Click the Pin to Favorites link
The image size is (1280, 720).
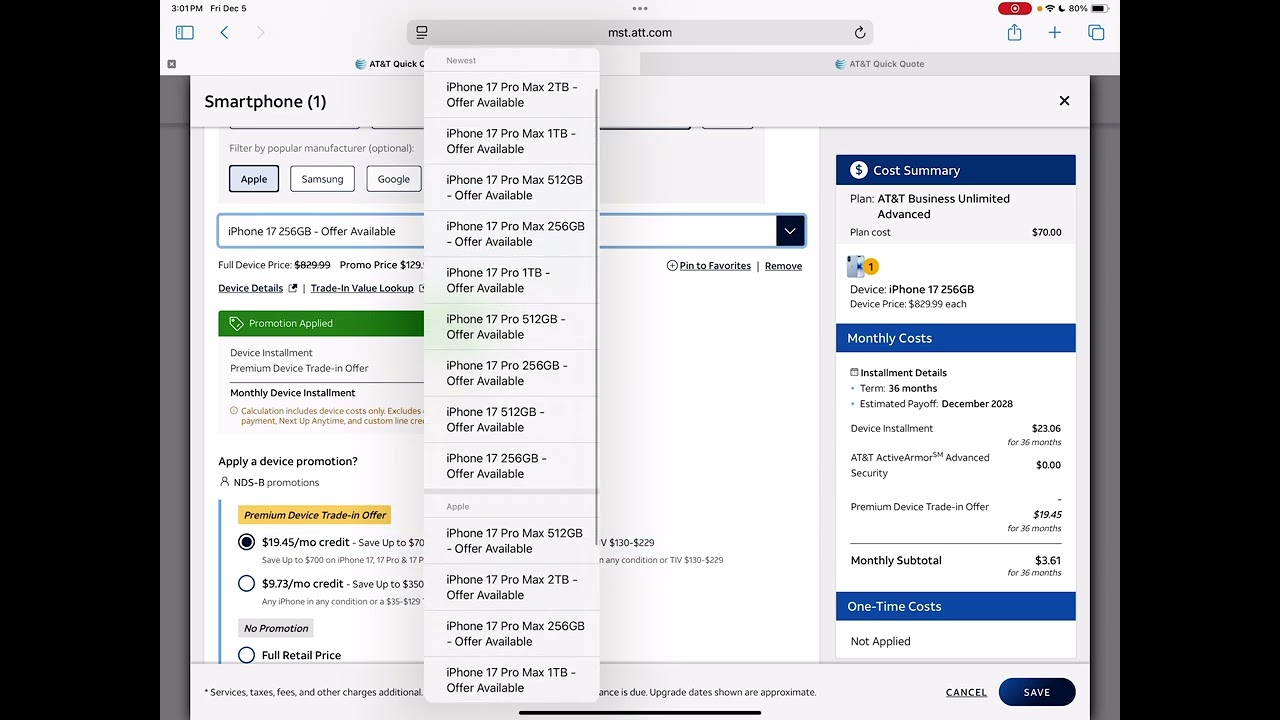coord(715,266)
